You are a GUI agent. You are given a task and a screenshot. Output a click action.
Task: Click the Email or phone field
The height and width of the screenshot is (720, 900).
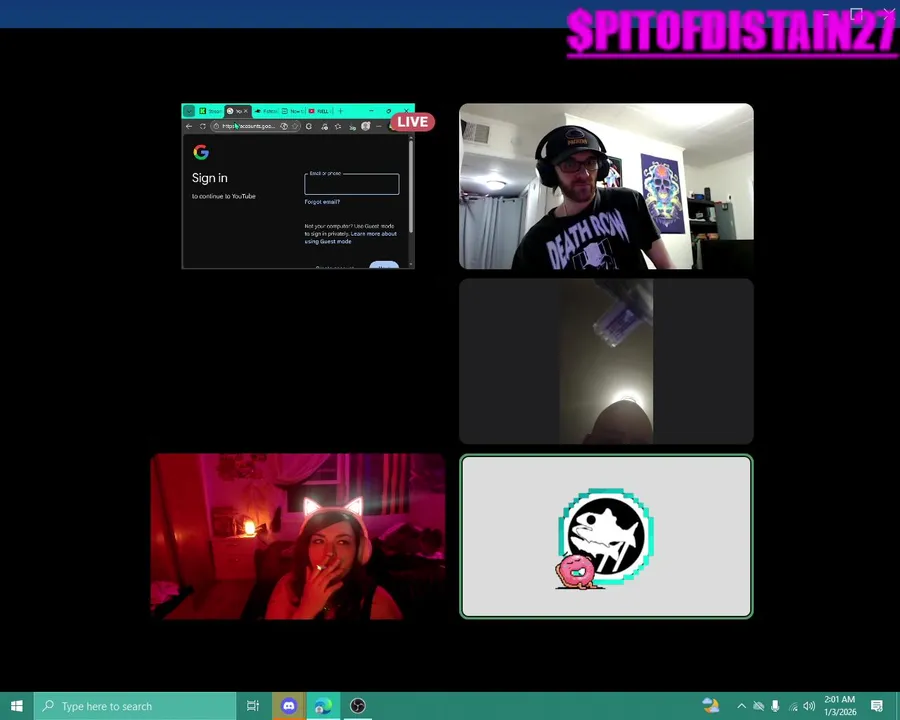[x=352, y=184]
